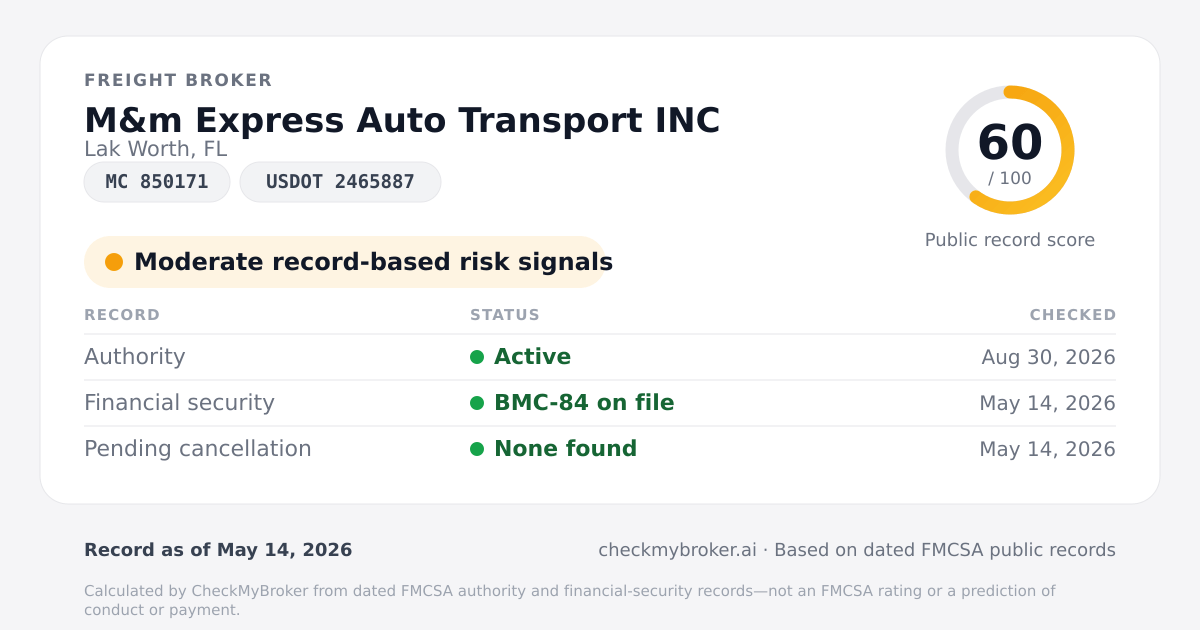Click the M&m Express Auto Transport INC title
This screenshot has width=1200, height=630.
coord(402,120)
